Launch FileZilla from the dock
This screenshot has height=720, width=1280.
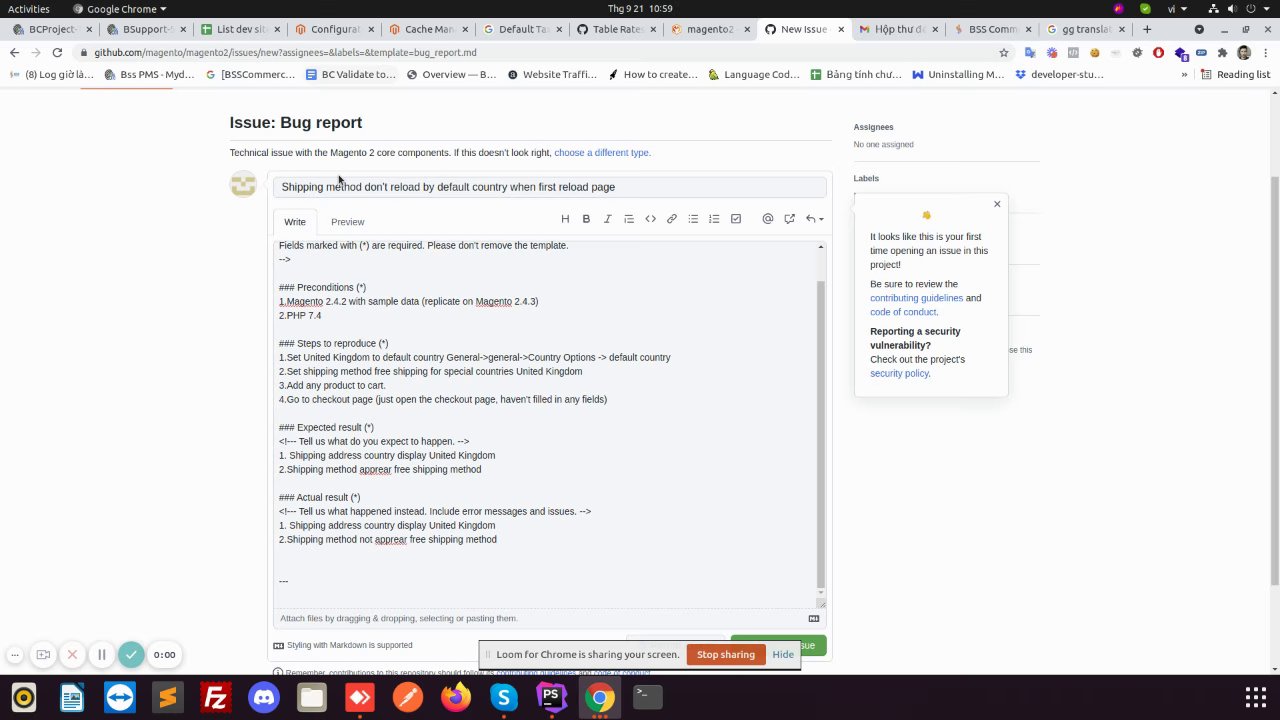pos(216,697)
